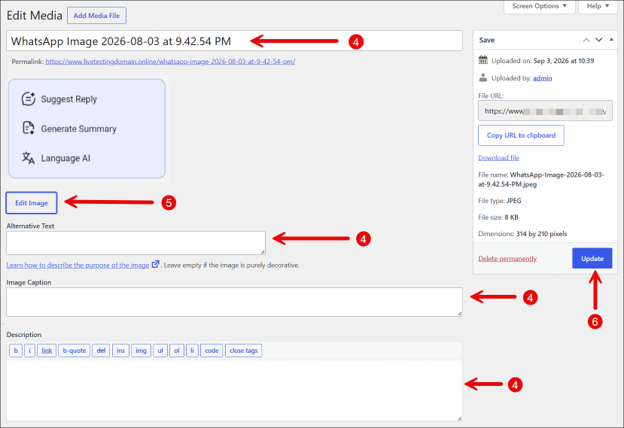Screen dimensions: 624x428
Task: Click the ol quicktag button
Action: click(x=177, y=351)
